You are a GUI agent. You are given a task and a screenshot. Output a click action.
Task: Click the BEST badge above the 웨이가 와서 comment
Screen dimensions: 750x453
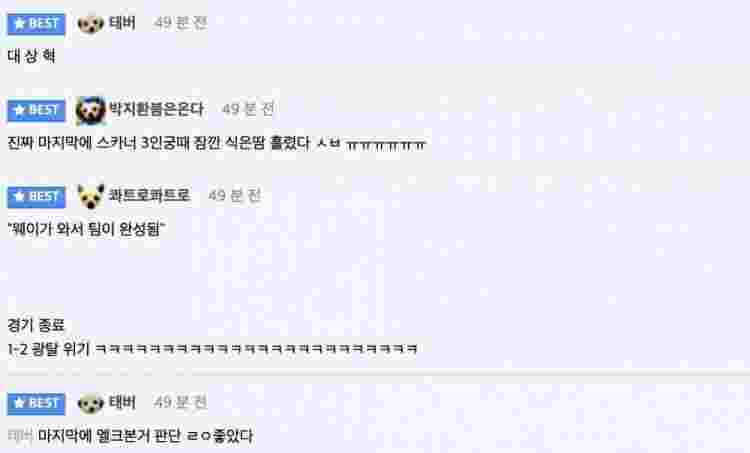pos(36,197)
